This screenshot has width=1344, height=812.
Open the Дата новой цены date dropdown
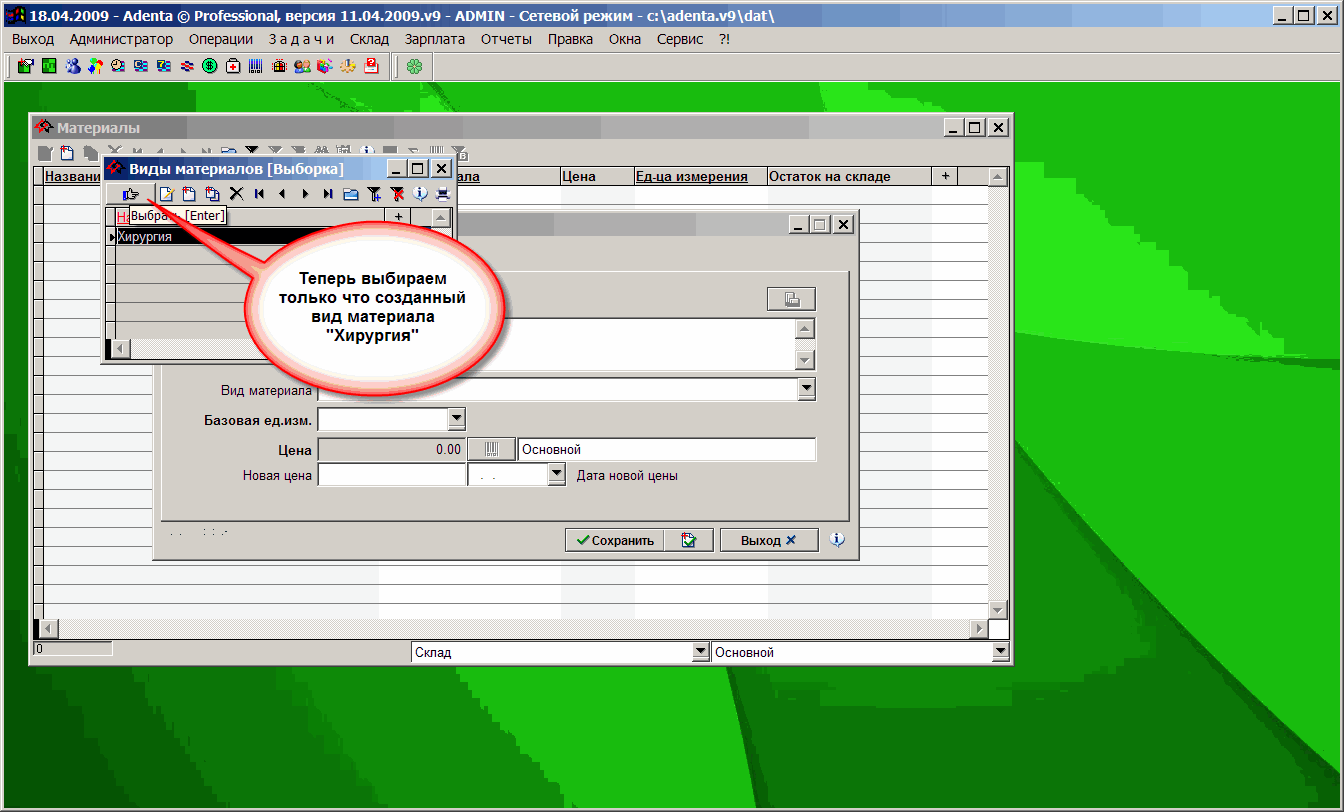pos(558,476)
